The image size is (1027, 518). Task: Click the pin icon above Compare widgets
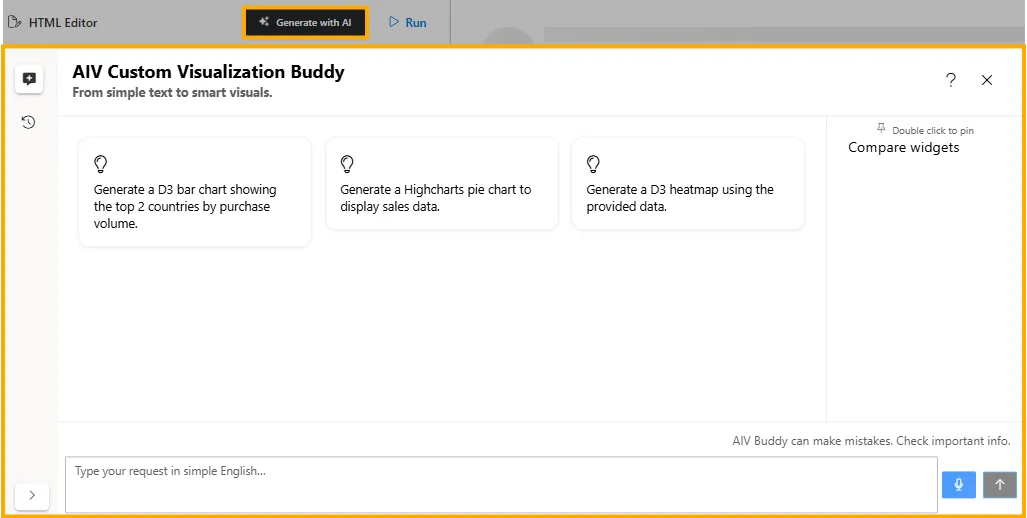pos(881,129)
